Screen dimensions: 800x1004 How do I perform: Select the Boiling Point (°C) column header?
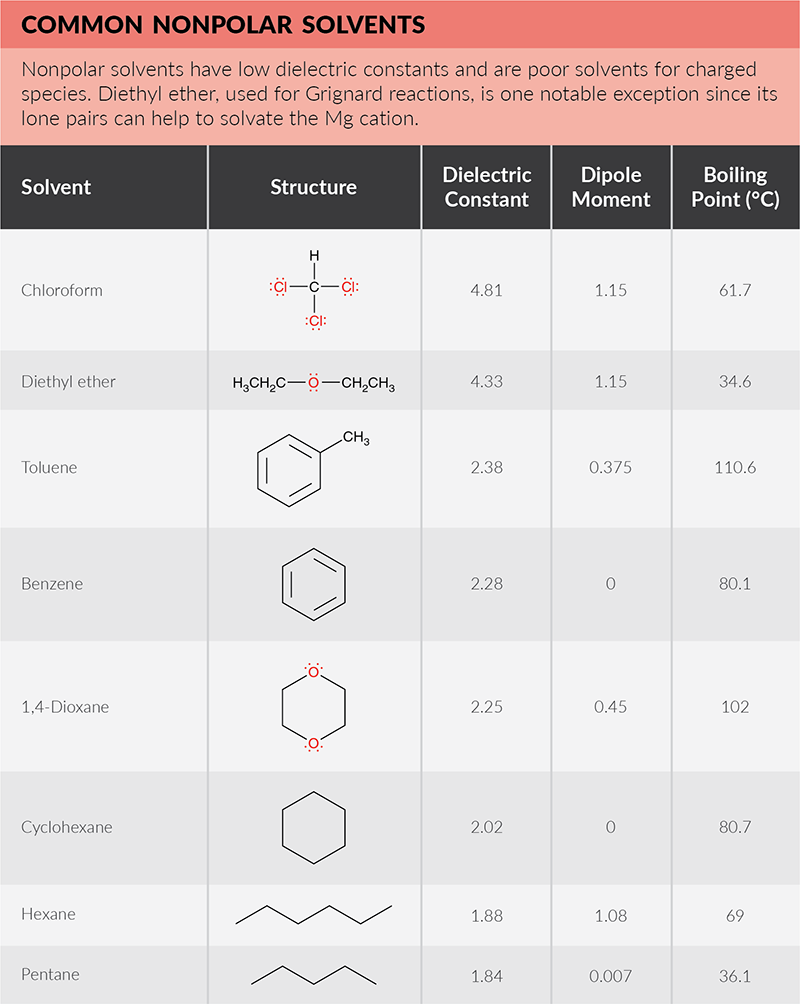(x=735, y=187)
